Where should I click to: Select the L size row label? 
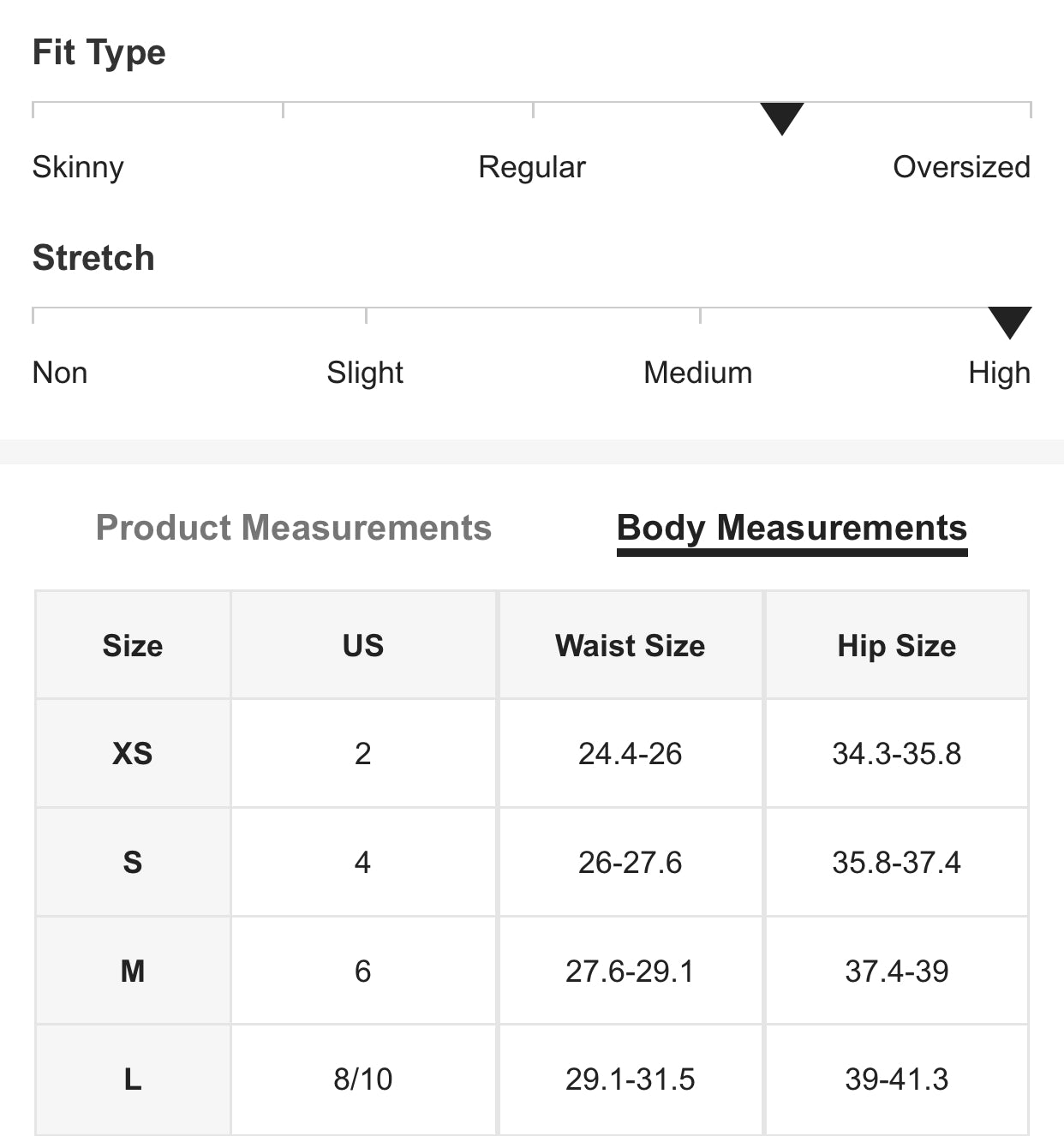pos(133,1079)
